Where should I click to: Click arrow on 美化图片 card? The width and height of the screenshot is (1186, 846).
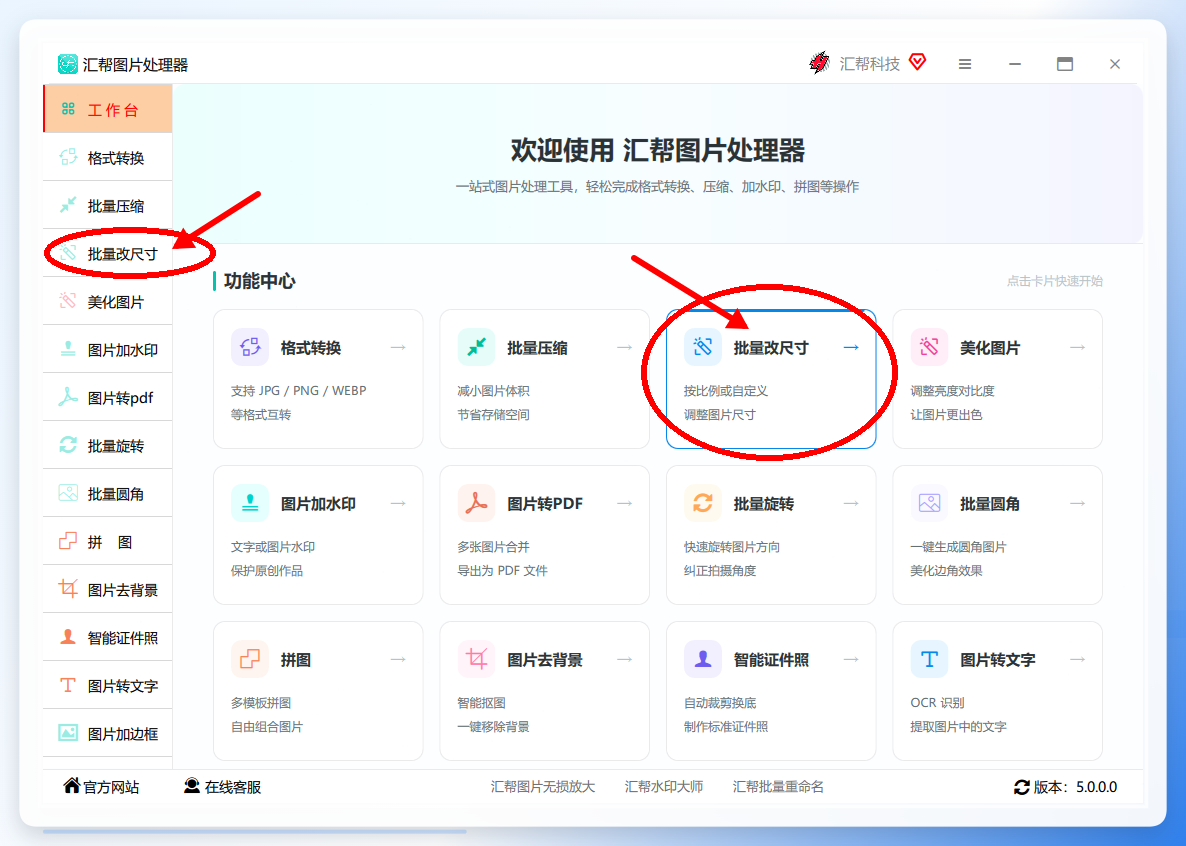coord(1078,347)
